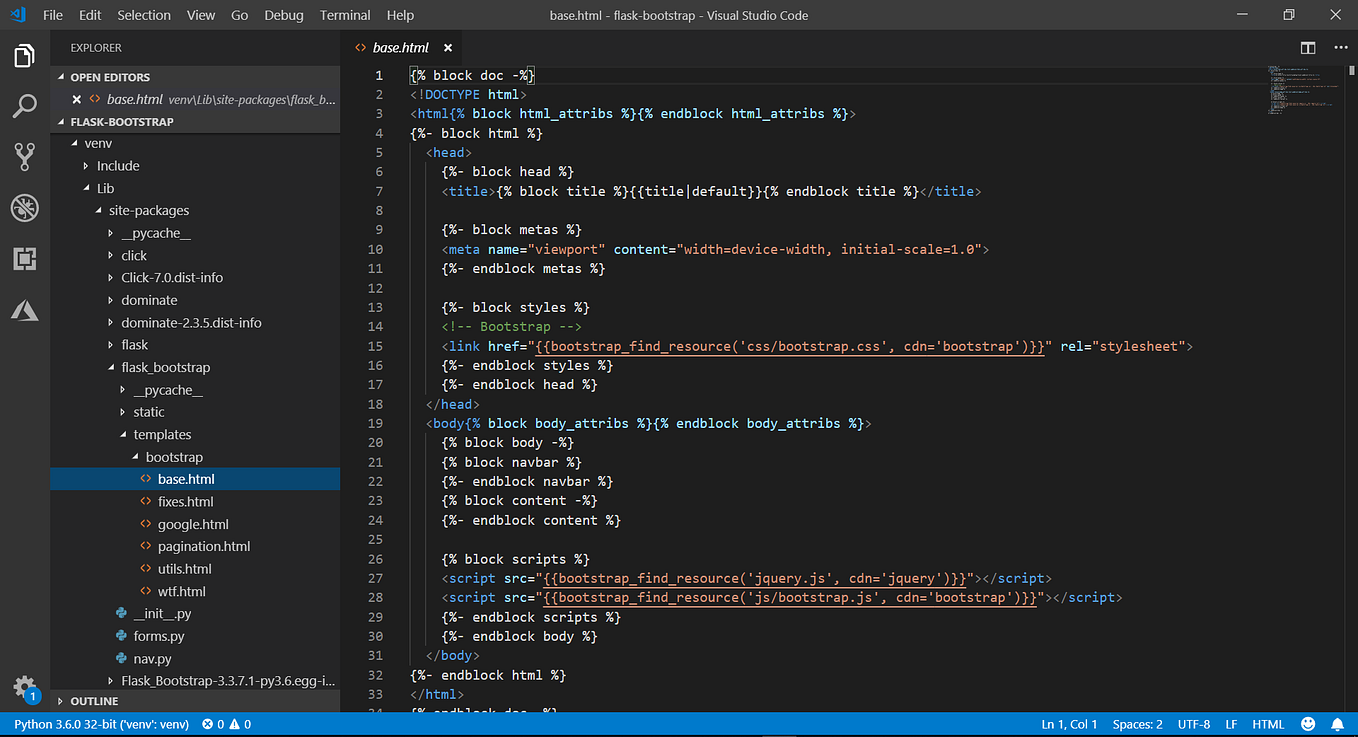
Task: Open the Azure view icon
Action: [x=25, y=311]
